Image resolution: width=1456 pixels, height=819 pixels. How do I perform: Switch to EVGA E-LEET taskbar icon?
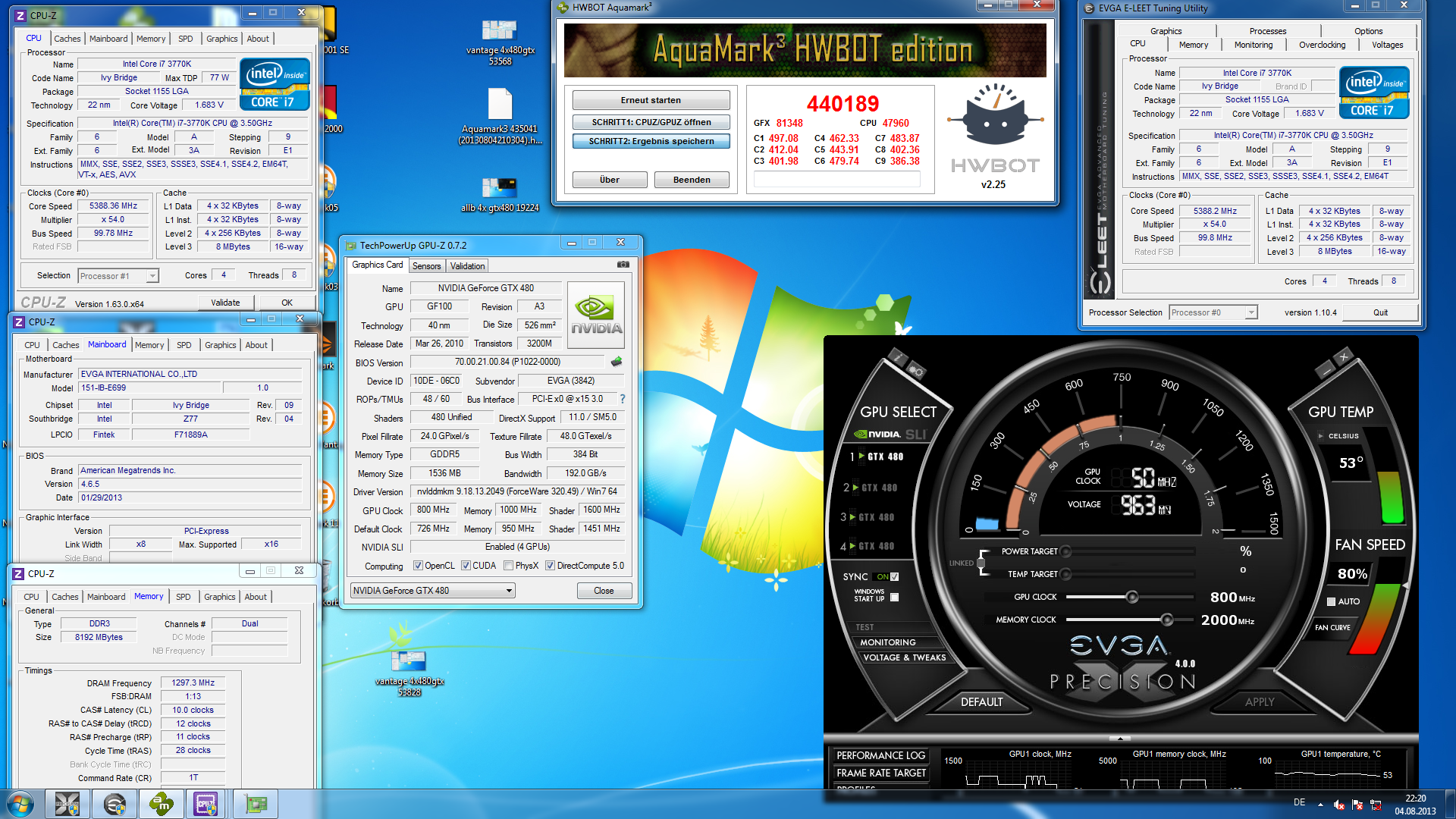(x=115, y=804)
